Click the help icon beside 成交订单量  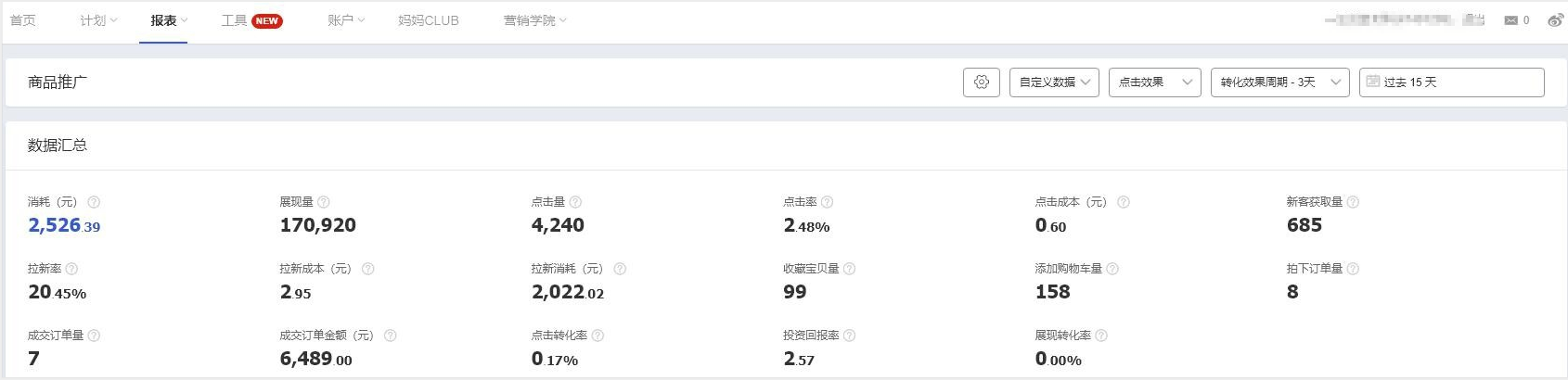[94, 336]
